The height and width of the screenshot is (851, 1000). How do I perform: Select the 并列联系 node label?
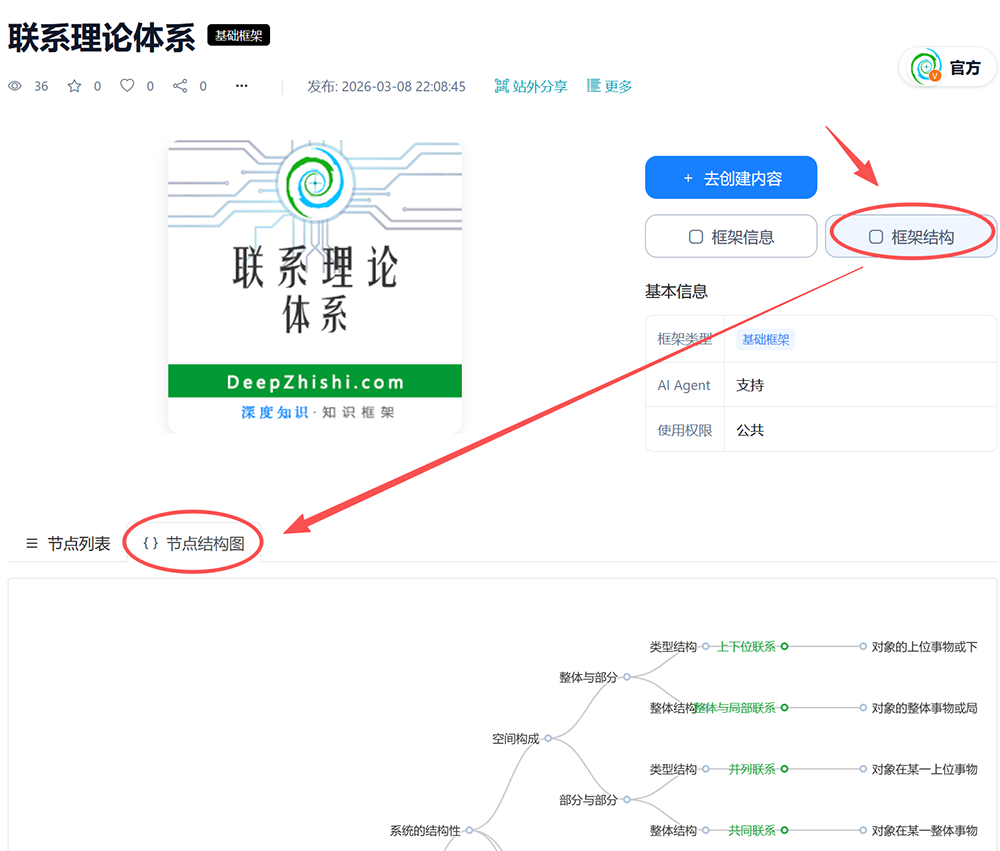coord(752,769)
